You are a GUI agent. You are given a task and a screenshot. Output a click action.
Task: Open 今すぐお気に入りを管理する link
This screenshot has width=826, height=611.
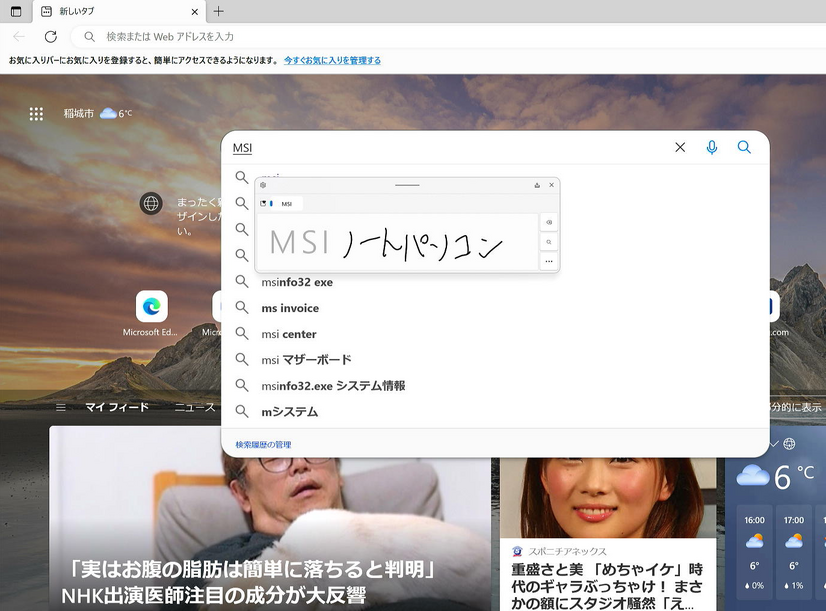[x=332, y=61]
